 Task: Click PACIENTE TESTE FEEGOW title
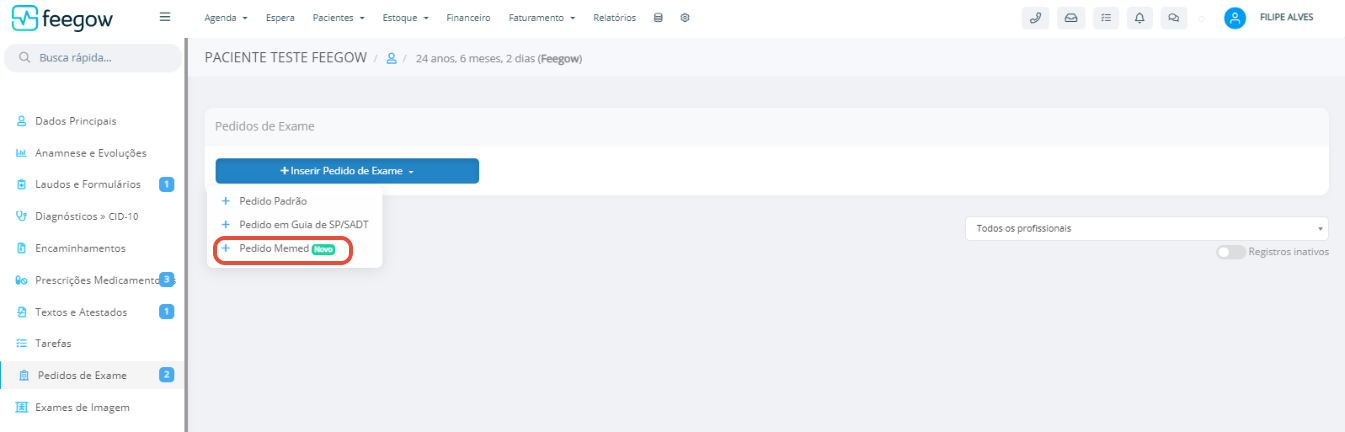click(285, 57)
